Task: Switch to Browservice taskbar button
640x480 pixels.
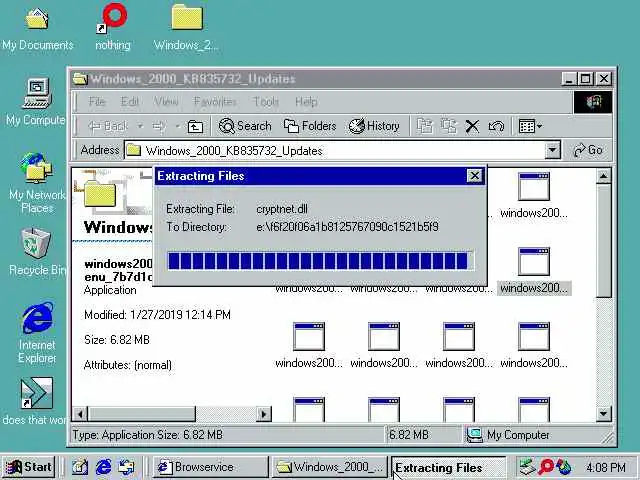Action: [x=211, y=467]
